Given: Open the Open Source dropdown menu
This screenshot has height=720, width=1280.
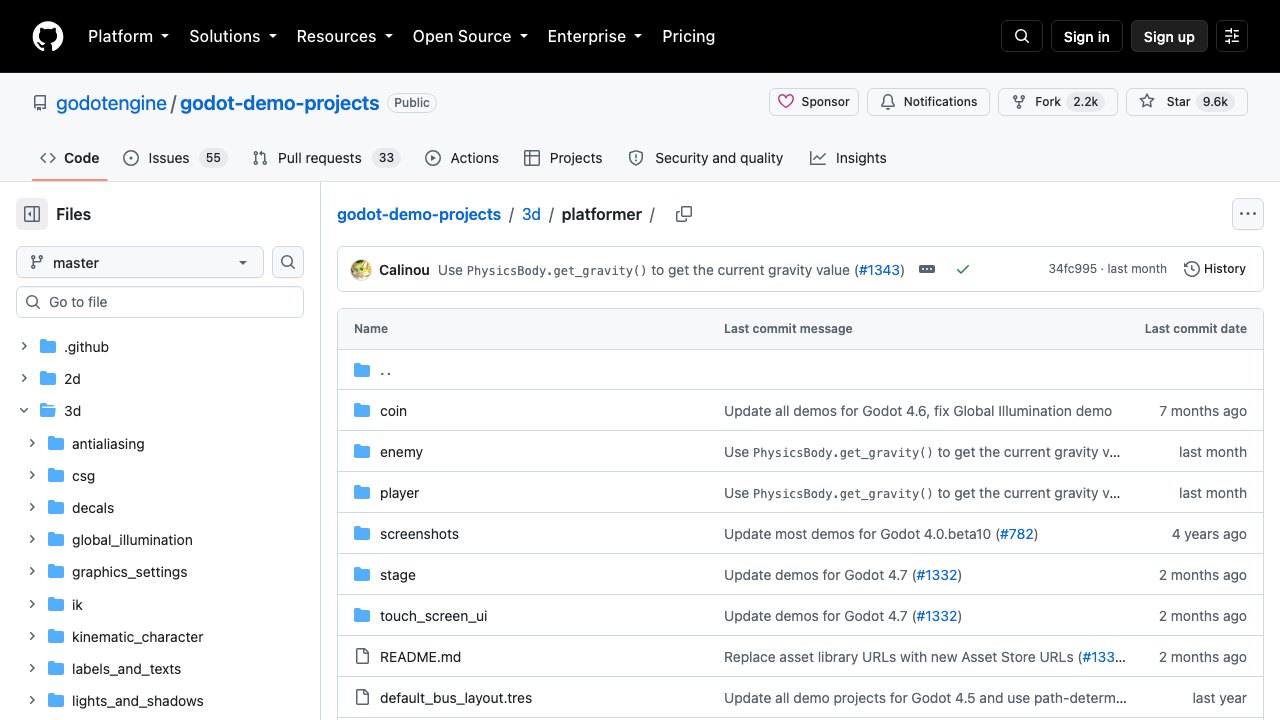Looking at the screenshot, I should tap(470, 36).
